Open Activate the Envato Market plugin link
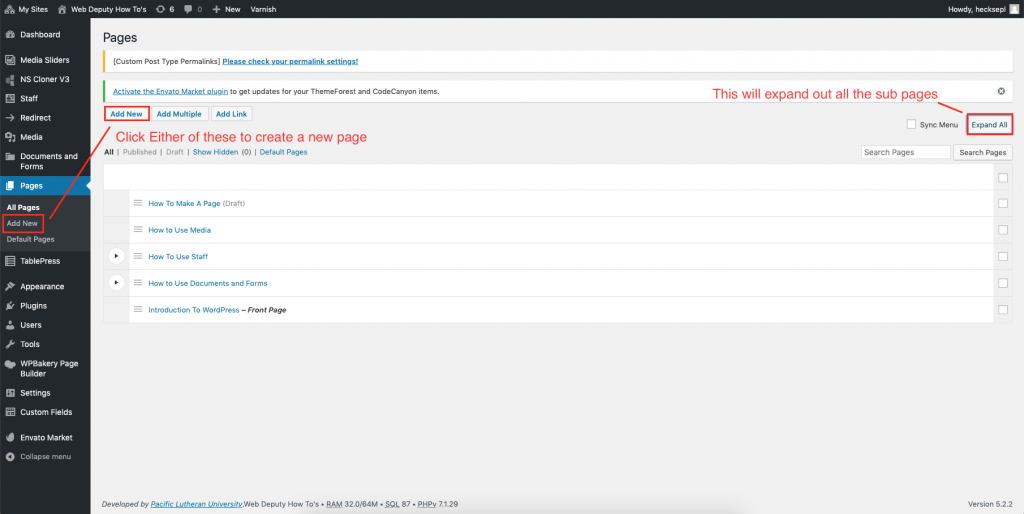Screen dimensions: 1024x514 point(170,91)
